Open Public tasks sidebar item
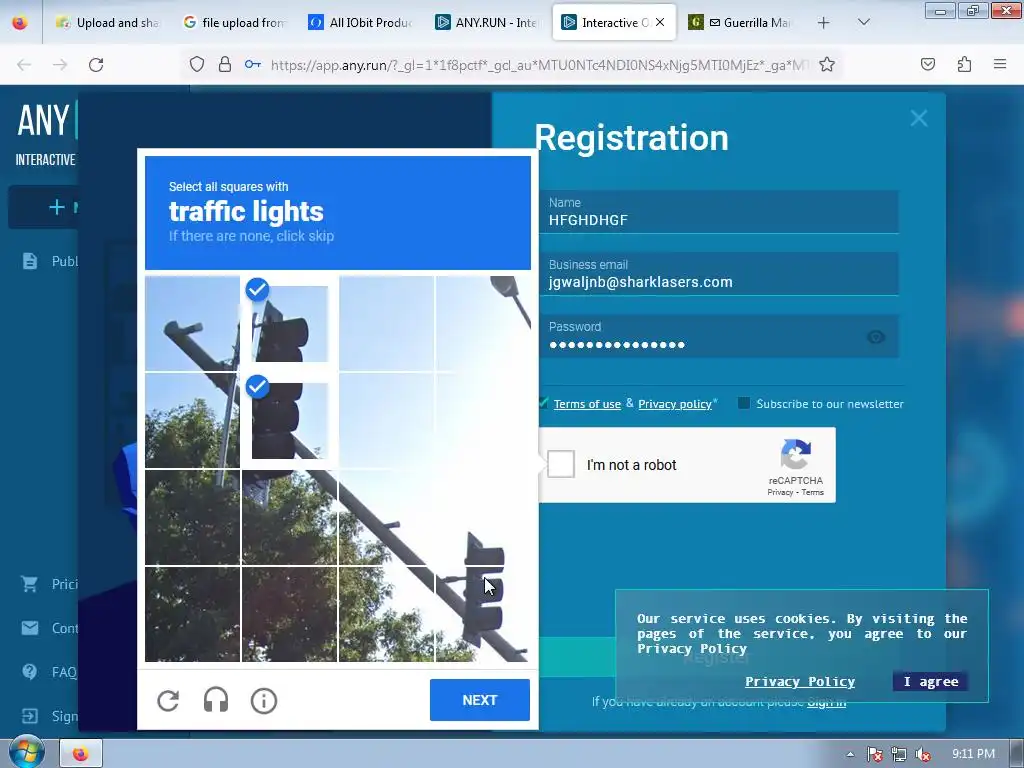 pyautogui.click(x=50, y=261)
